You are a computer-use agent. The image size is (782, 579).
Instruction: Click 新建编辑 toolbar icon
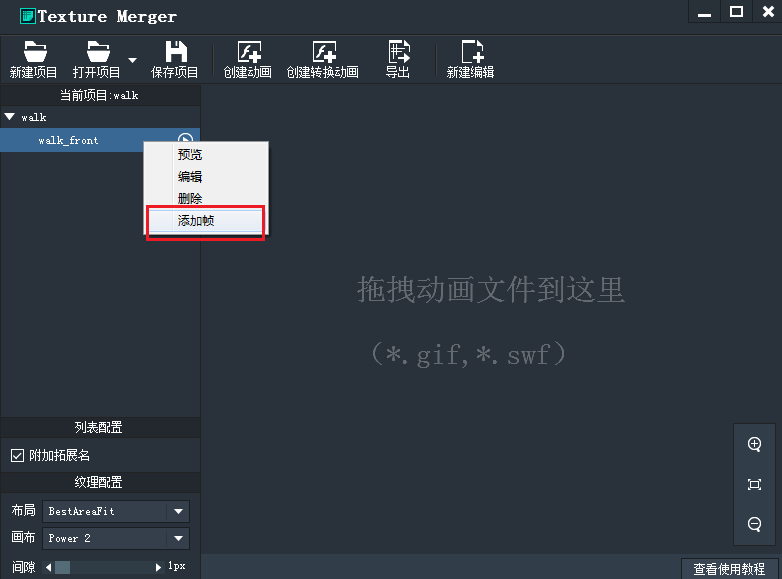(471, 59)
